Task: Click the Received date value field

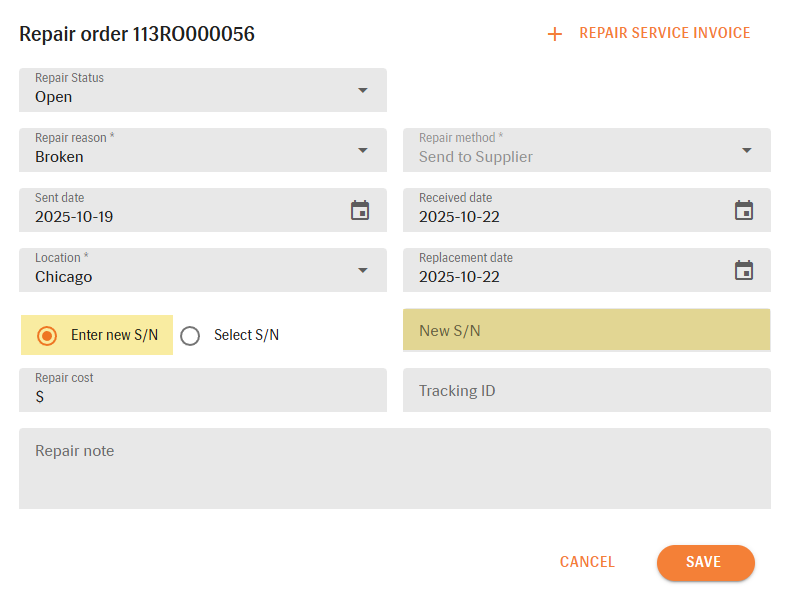Action: coord(460,217)
